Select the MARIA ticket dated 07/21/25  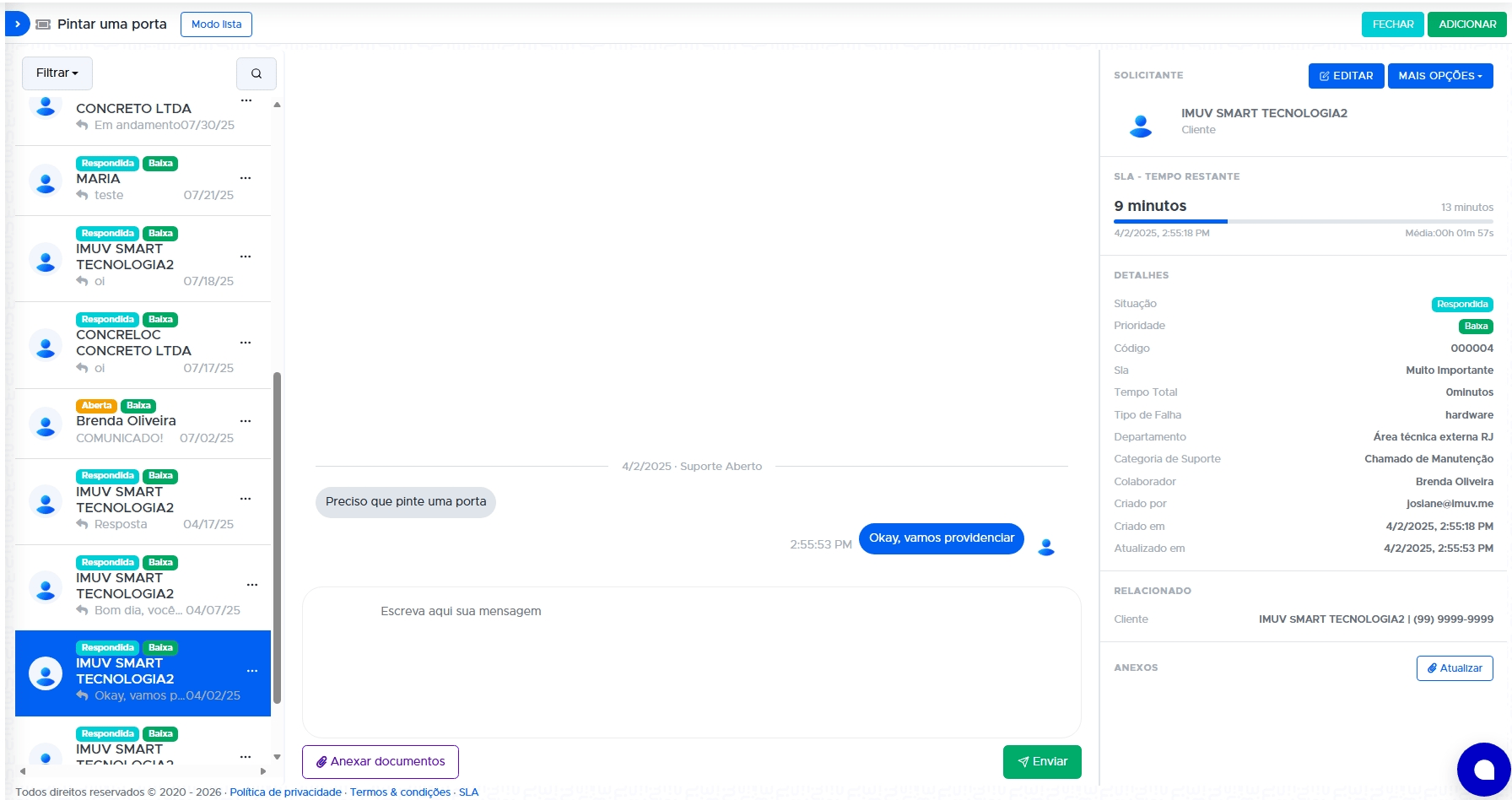[143, 181]
